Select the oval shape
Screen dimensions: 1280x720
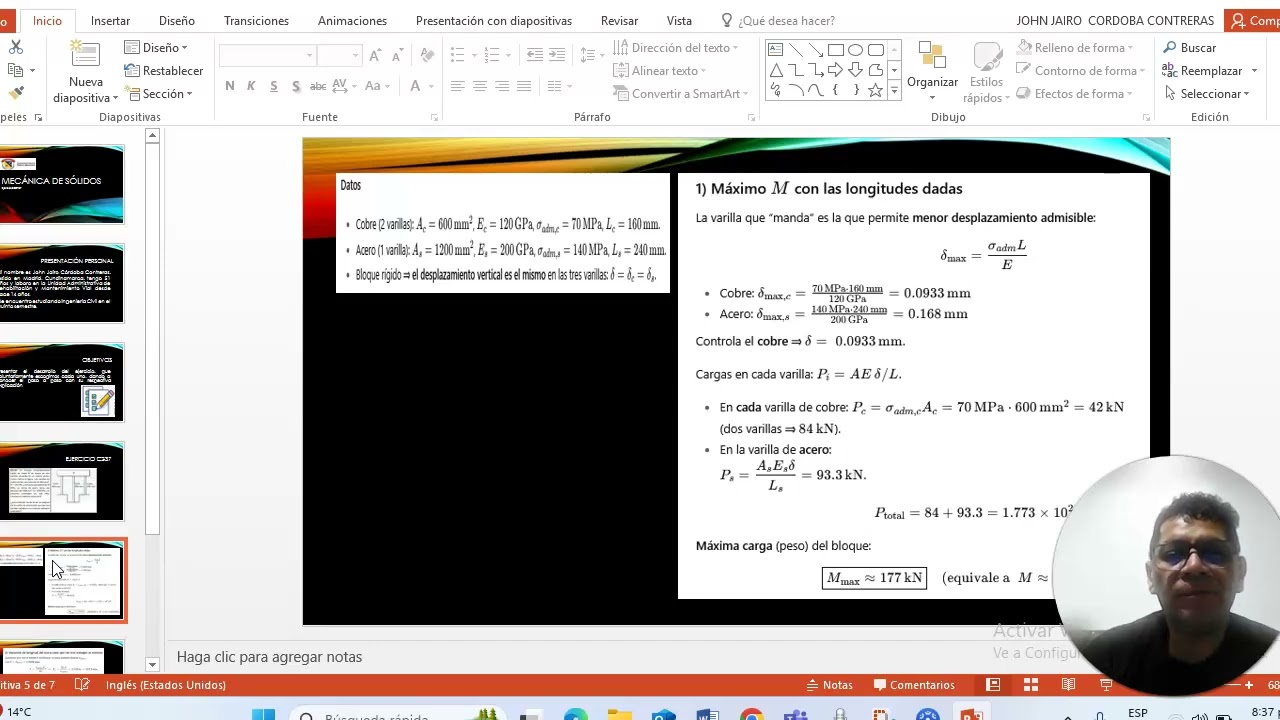856,50
